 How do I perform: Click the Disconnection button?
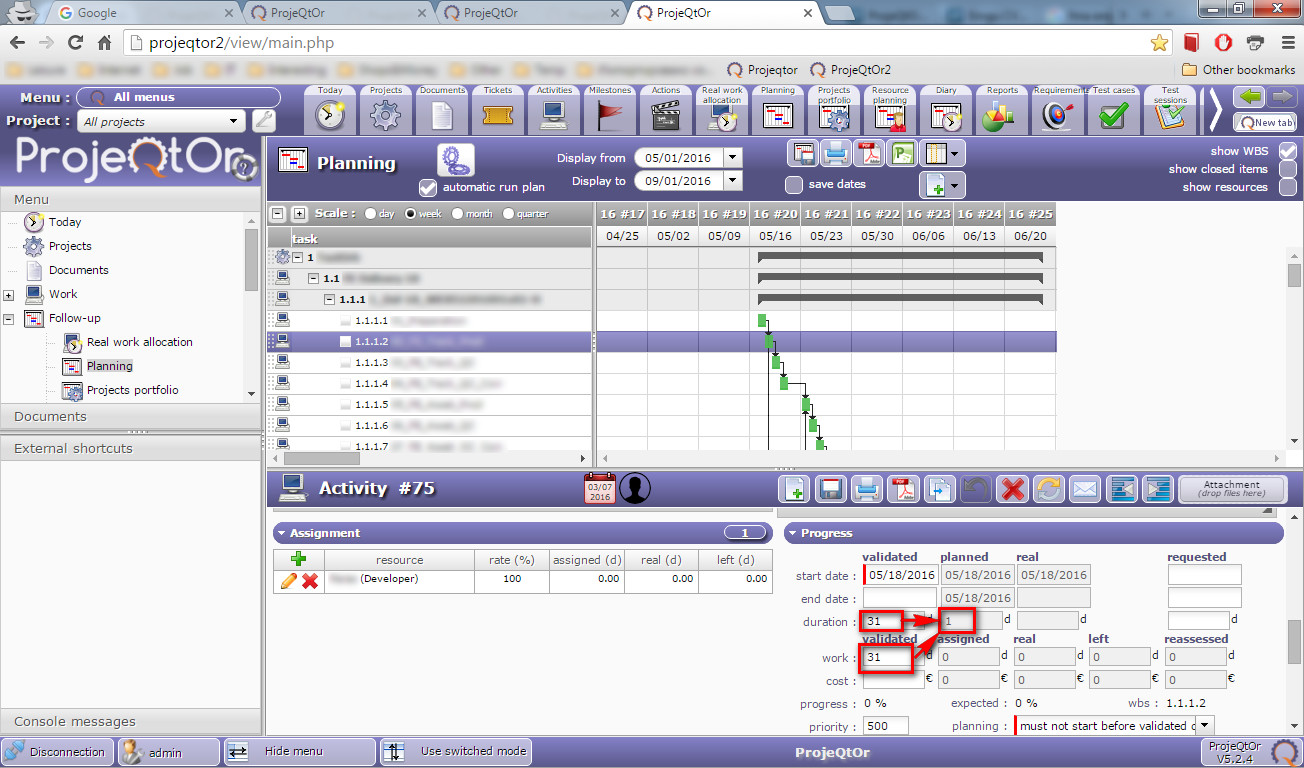pyautogui.click(x=57, y=752)
